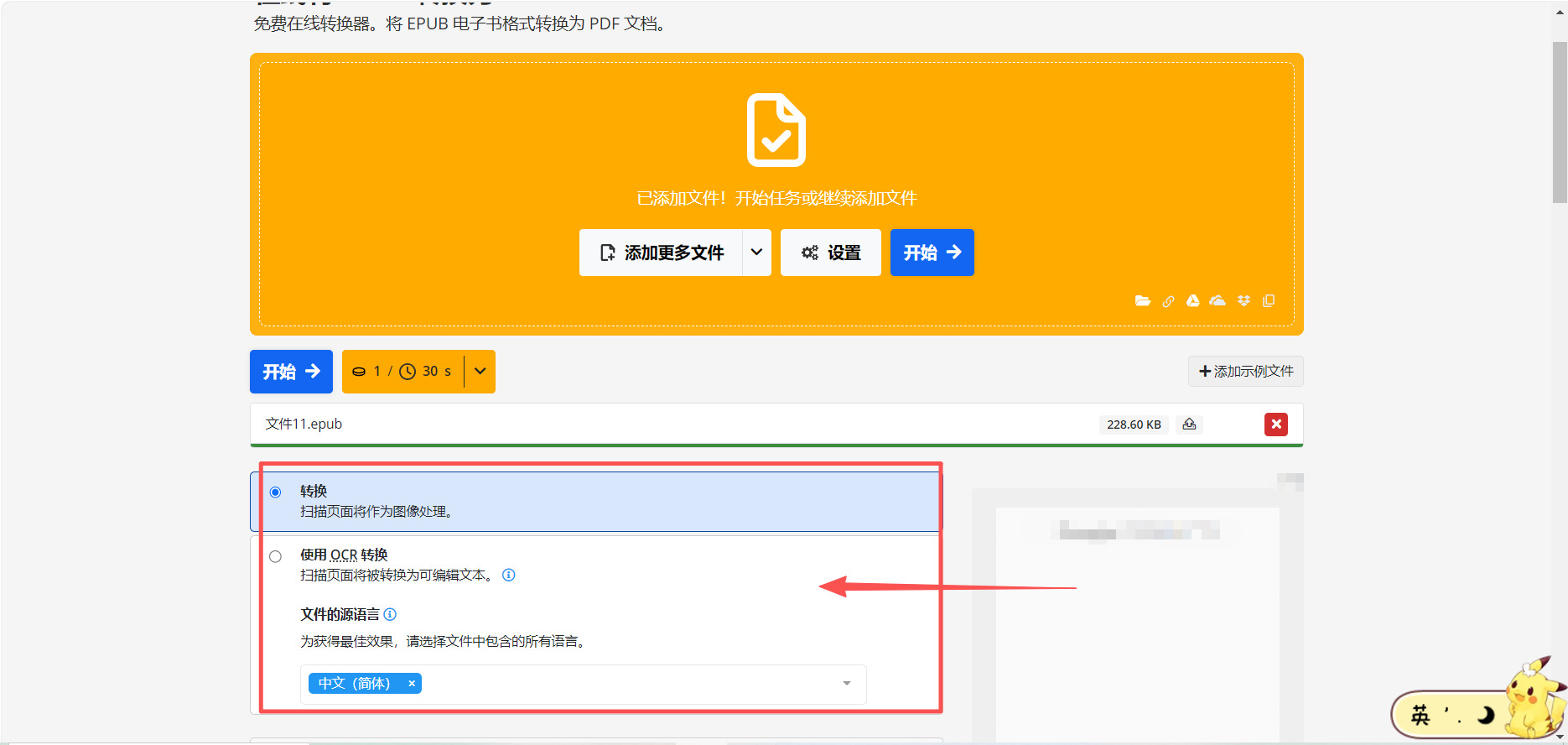
Task: Click the 开始 button above the file list
Action: pyautogui.click(x=291, y=372)
